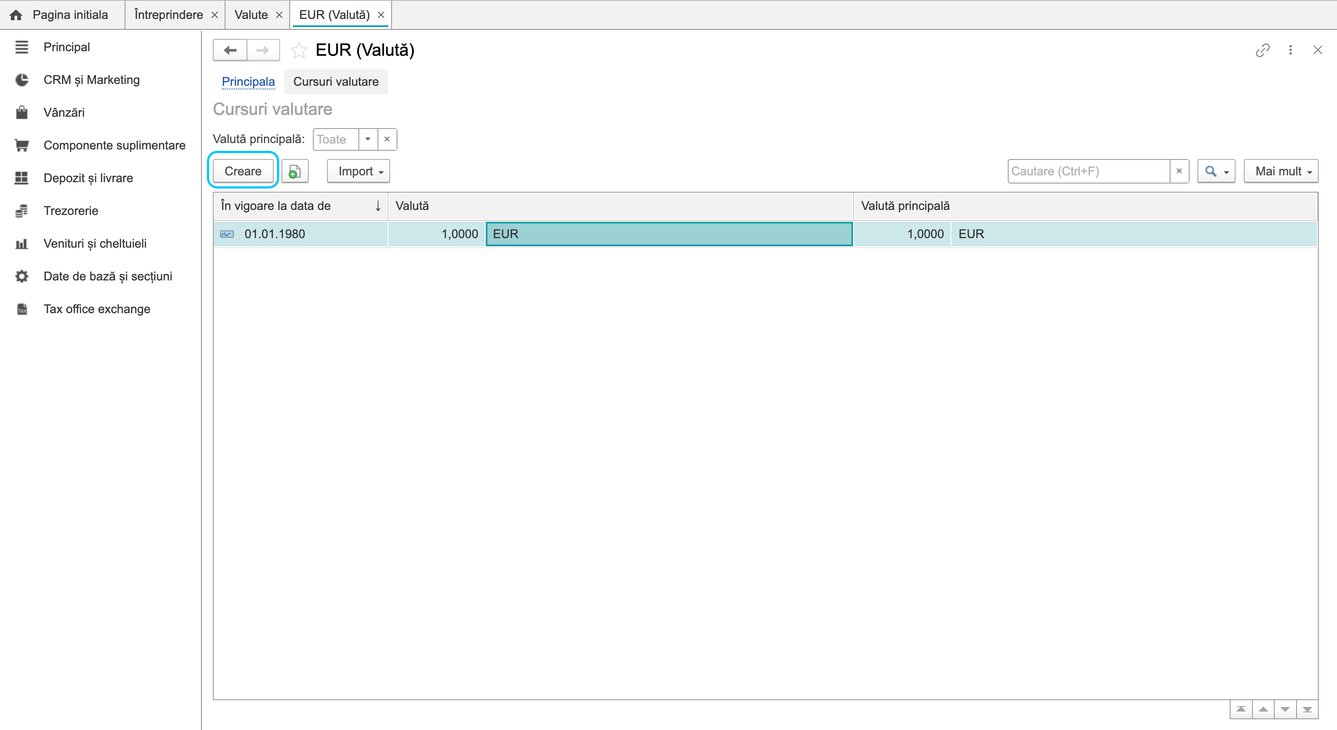Close the EUR (Valută) tab

pyautogui.click(x=381, y=15)
